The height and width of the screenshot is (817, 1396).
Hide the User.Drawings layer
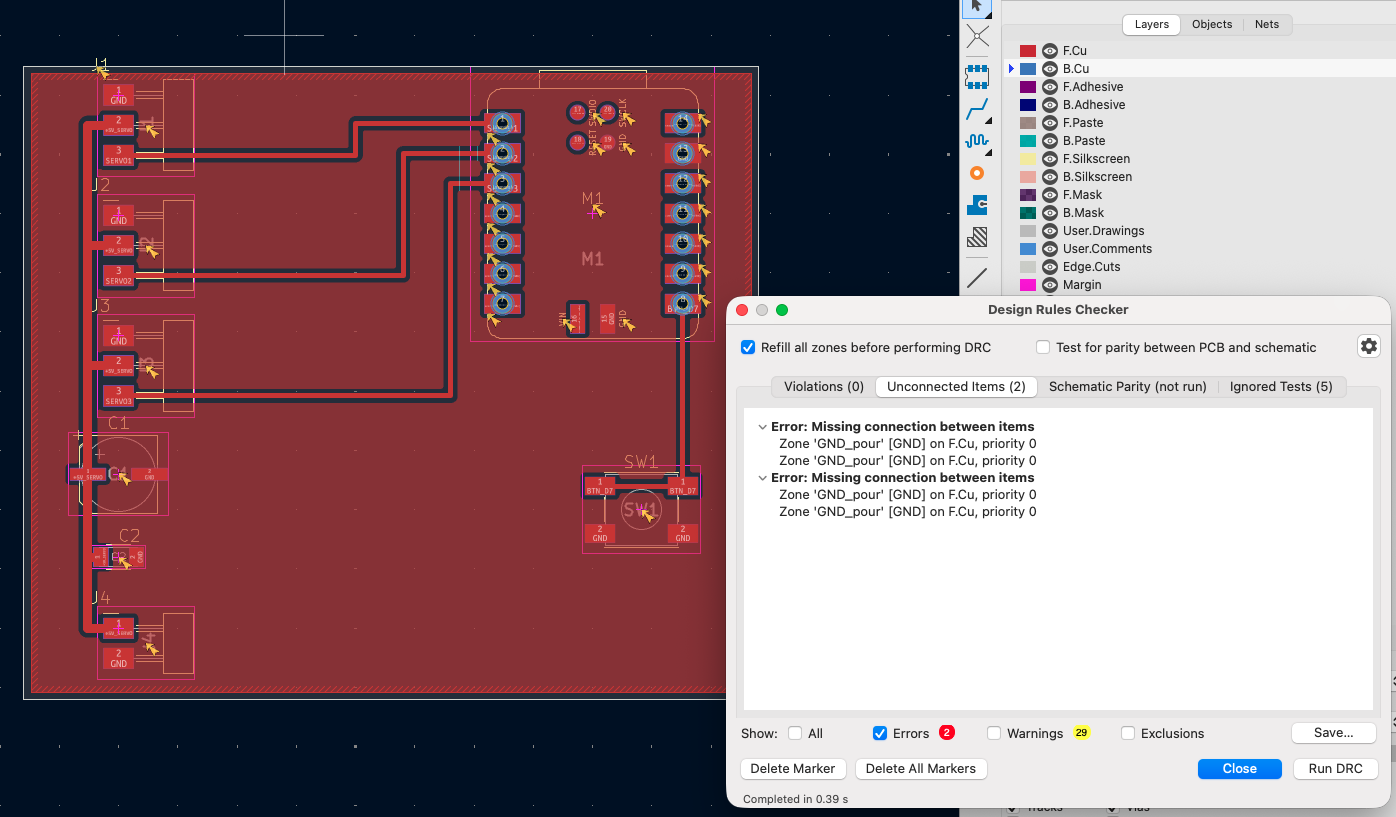pos(1050,231)
